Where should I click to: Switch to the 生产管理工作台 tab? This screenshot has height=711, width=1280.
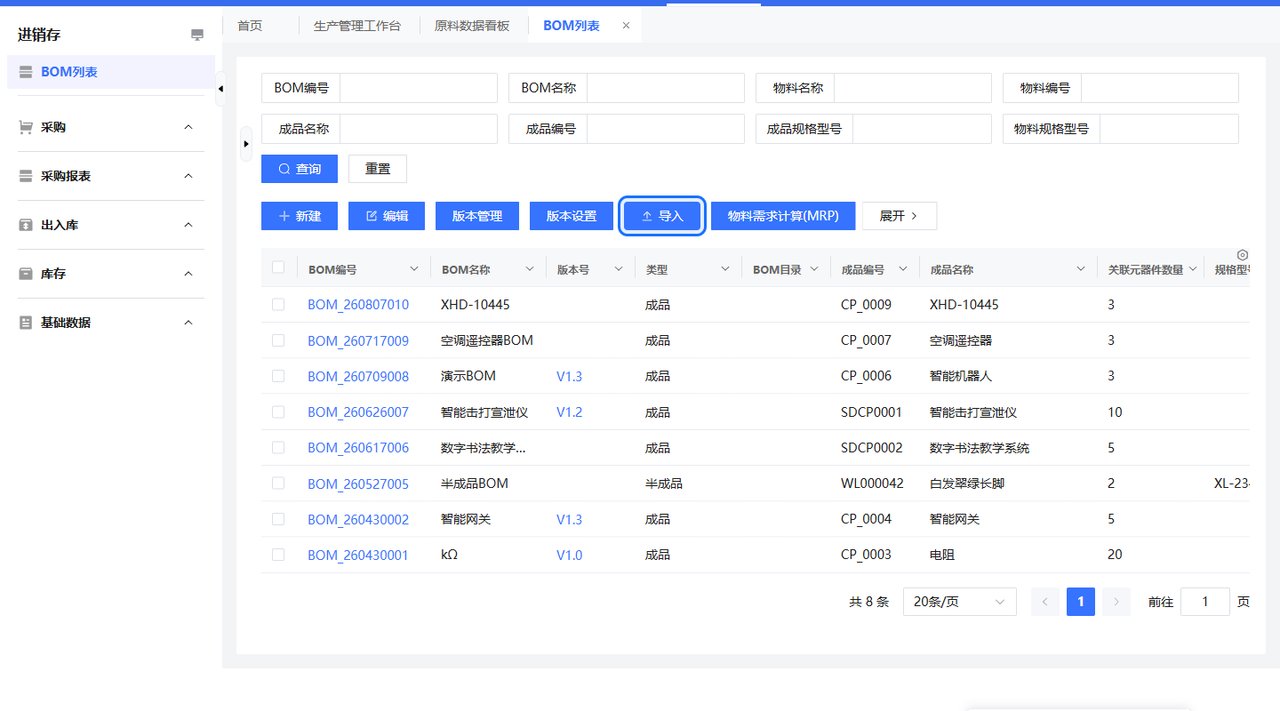pyautogui.click(x=357, y=26)
